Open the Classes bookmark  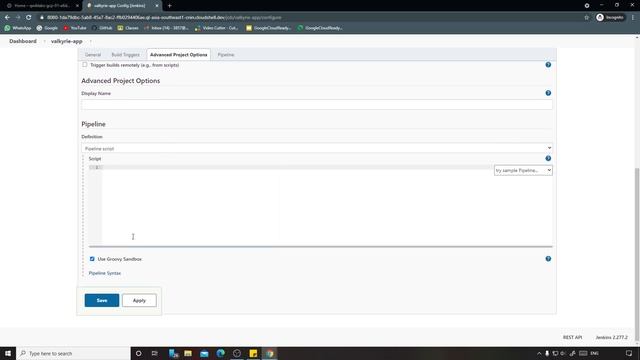pyautogui.click(x=128, y=28)
